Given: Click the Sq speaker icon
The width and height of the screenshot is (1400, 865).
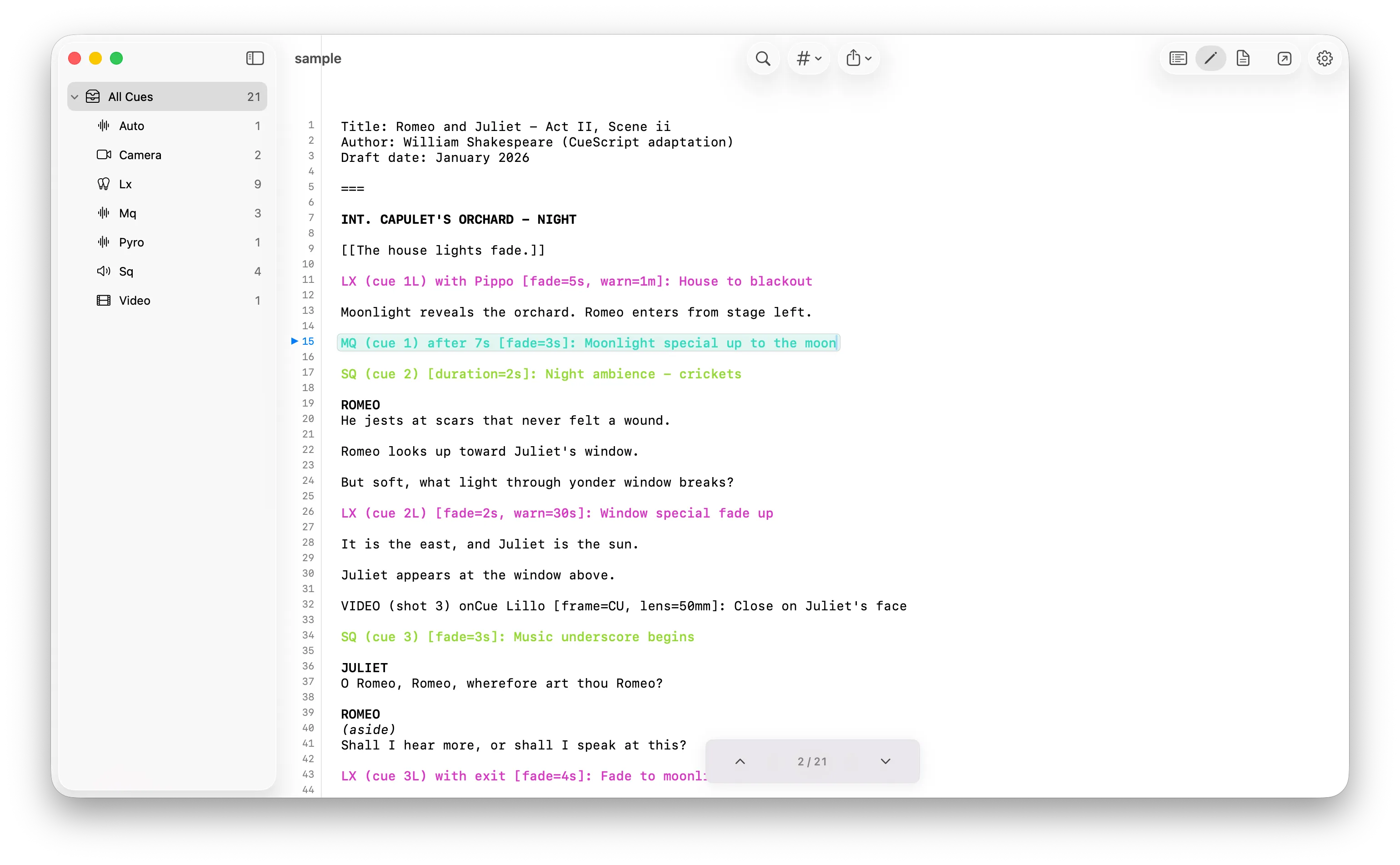Looking at the screenshot, I should (104, 271).
